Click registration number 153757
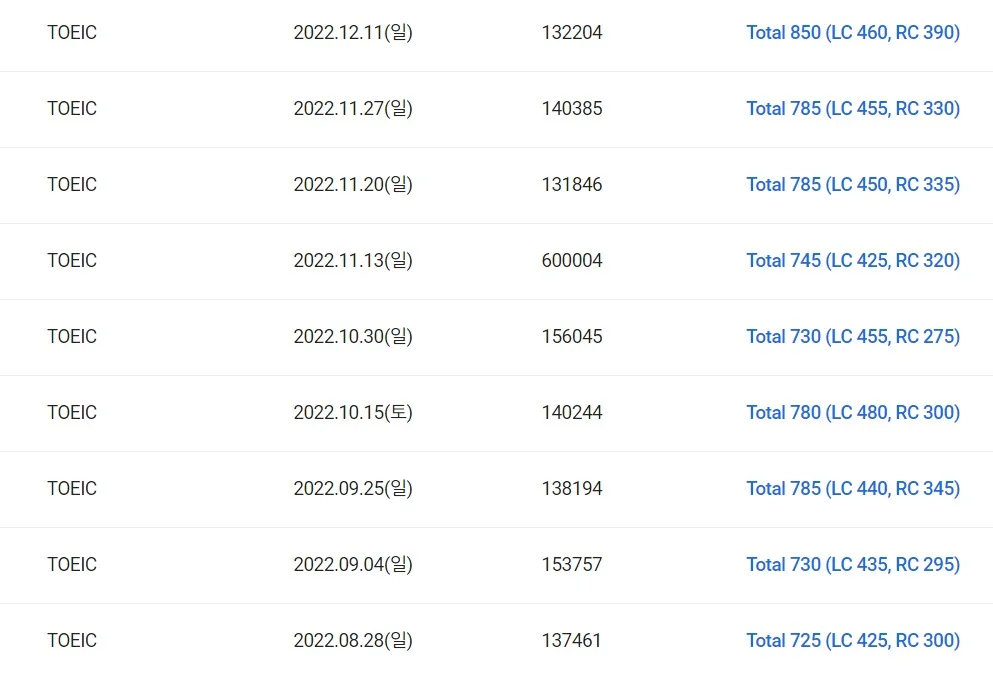 click(x=572, y=565)
